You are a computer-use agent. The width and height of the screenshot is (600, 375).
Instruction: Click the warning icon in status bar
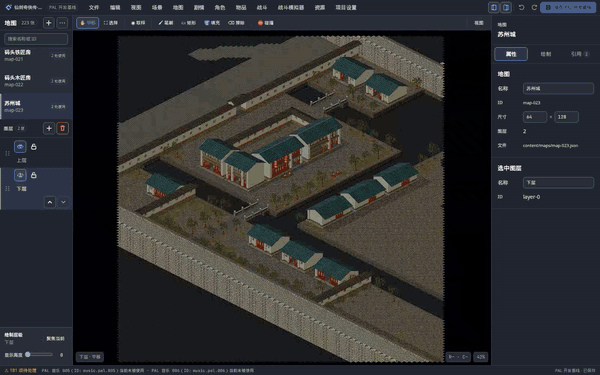click(x=6, y=370)
